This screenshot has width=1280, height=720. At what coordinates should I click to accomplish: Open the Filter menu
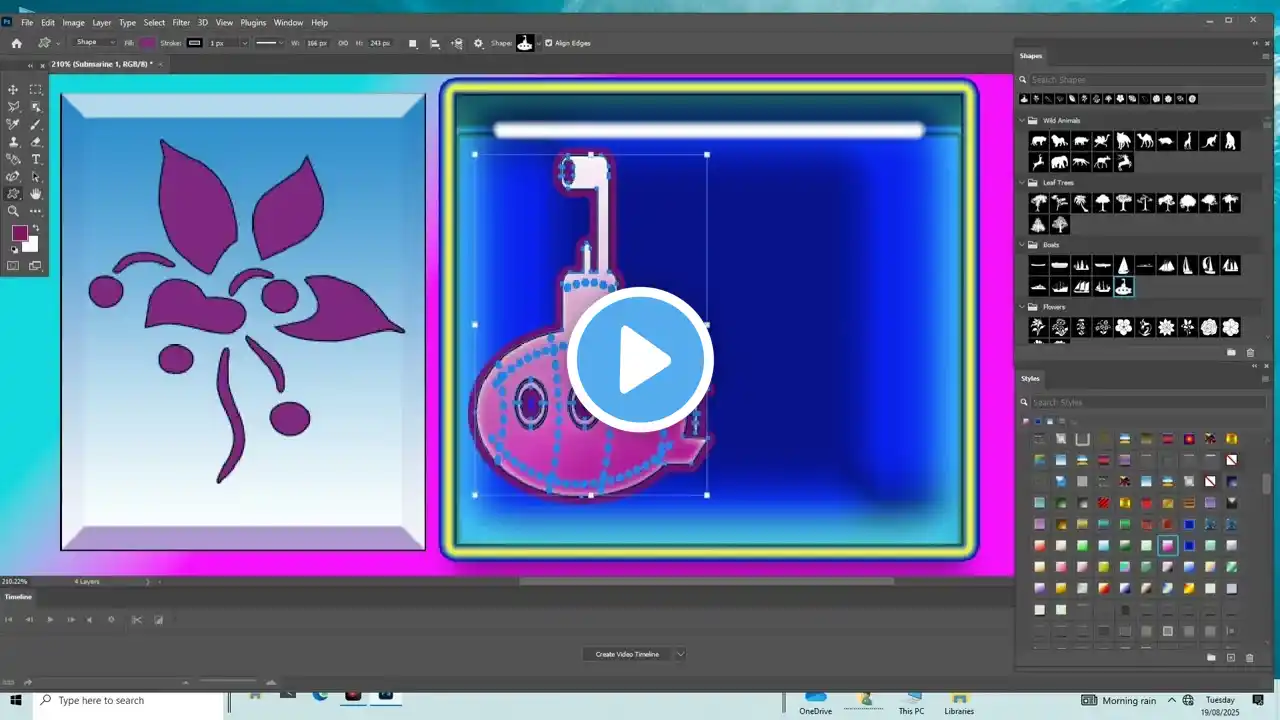[181, 22]
